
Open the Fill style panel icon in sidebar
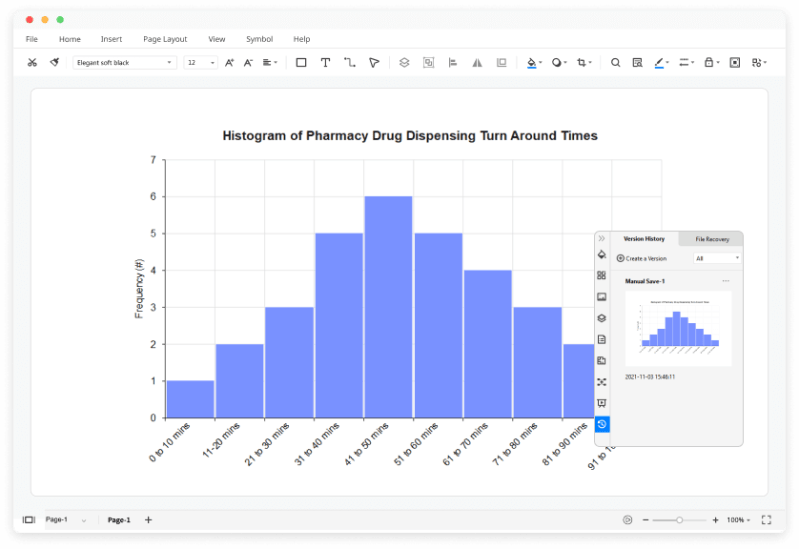602,254
